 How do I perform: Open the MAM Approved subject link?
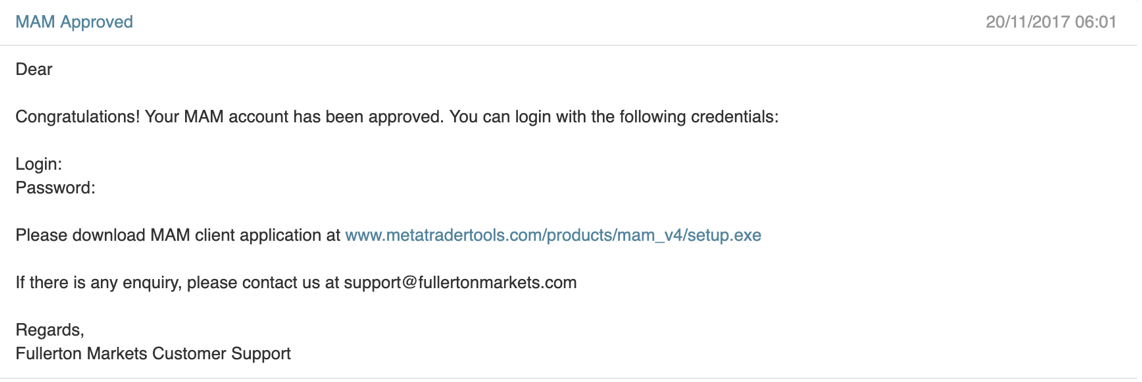coord(74,22)
